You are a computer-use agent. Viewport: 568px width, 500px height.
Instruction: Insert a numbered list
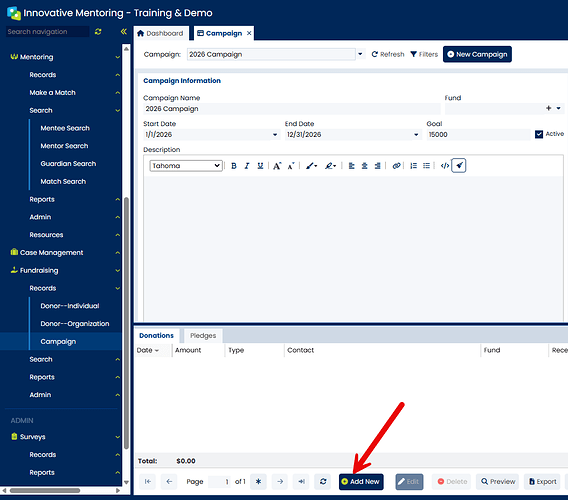point(413,166)
